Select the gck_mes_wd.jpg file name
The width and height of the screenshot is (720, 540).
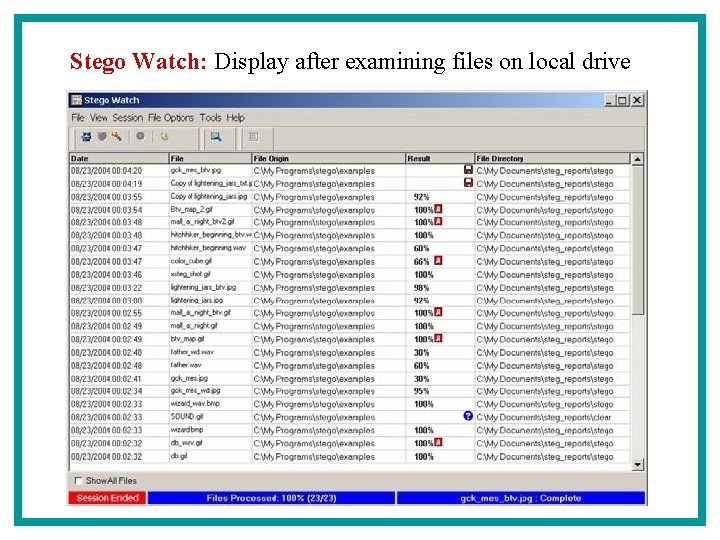coord(196,391)
